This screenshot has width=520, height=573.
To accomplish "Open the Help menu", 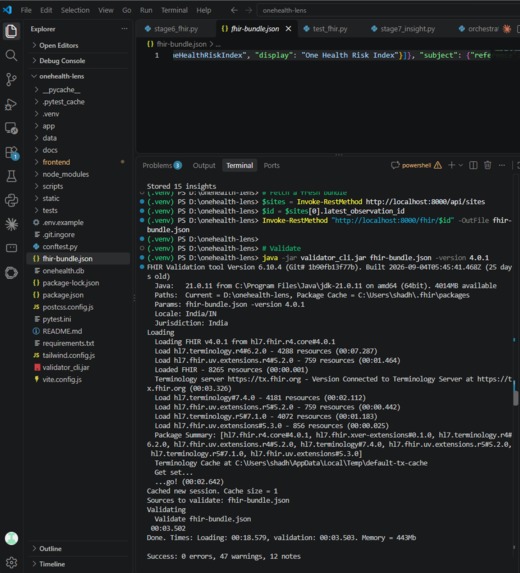I will (x=204, y=10).
